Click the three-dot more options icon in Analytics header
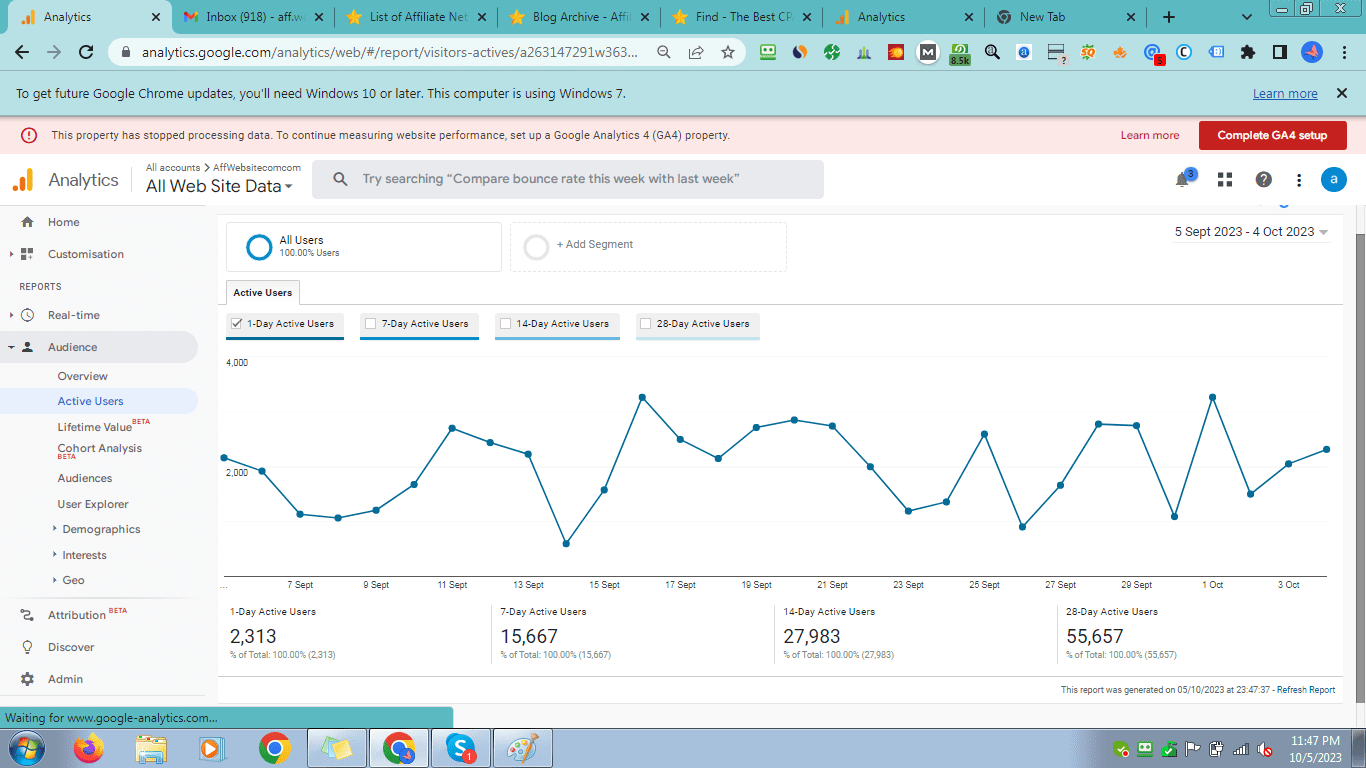1366x768 pixels. [1299, 180]
